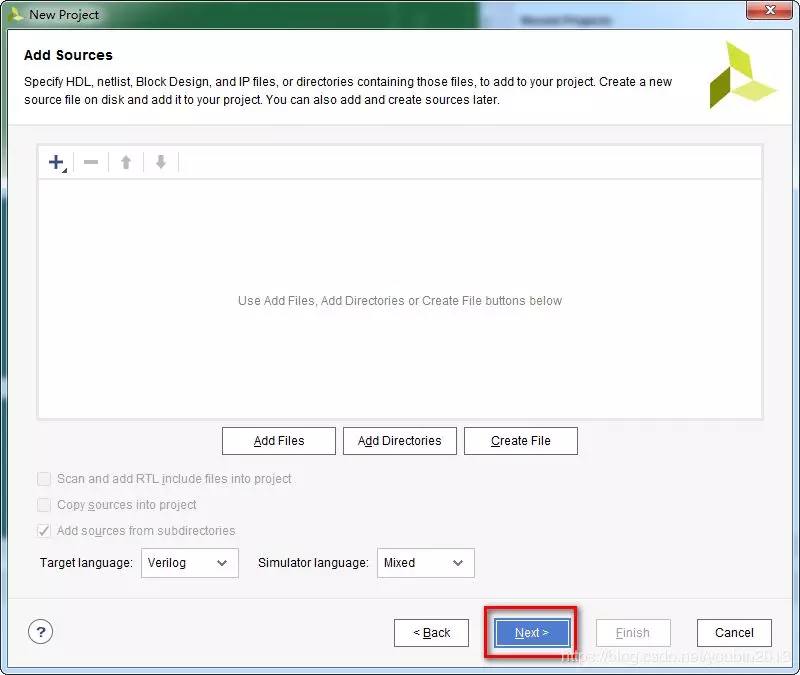Click the minus remove source icon
This screenshot has height=675, width=800.
pos(91,163)
